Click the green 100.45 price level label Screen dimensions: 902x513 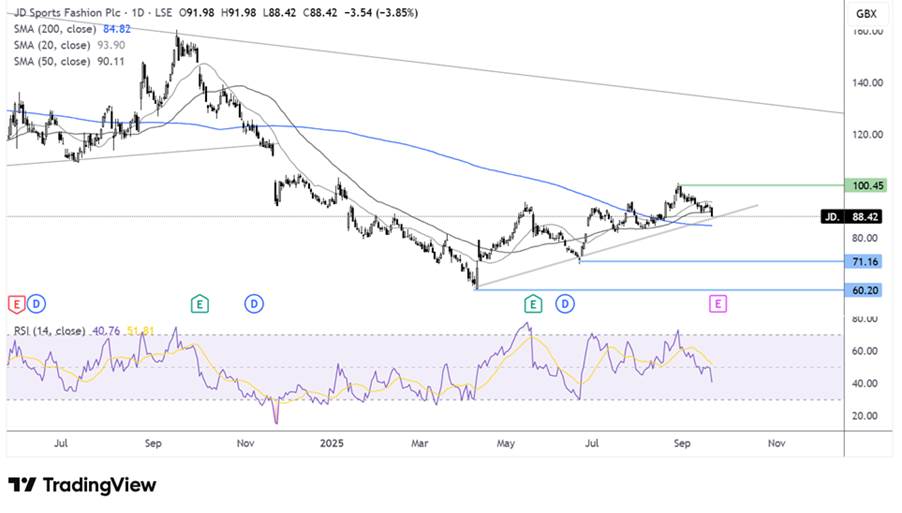click(x=866, y=185)
